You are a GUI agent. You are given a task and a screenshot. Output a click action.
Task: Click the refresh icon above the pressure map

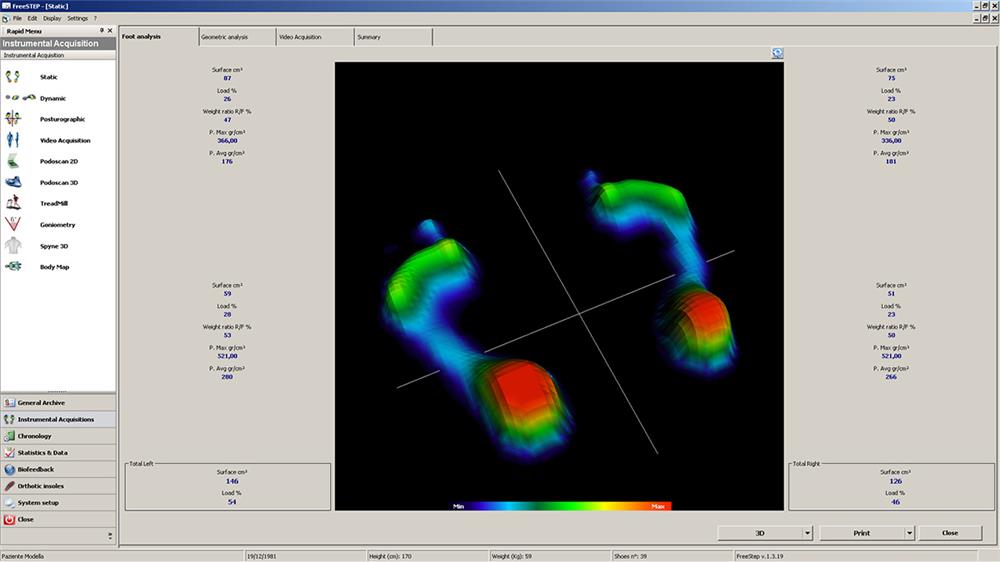pos(777,53)
